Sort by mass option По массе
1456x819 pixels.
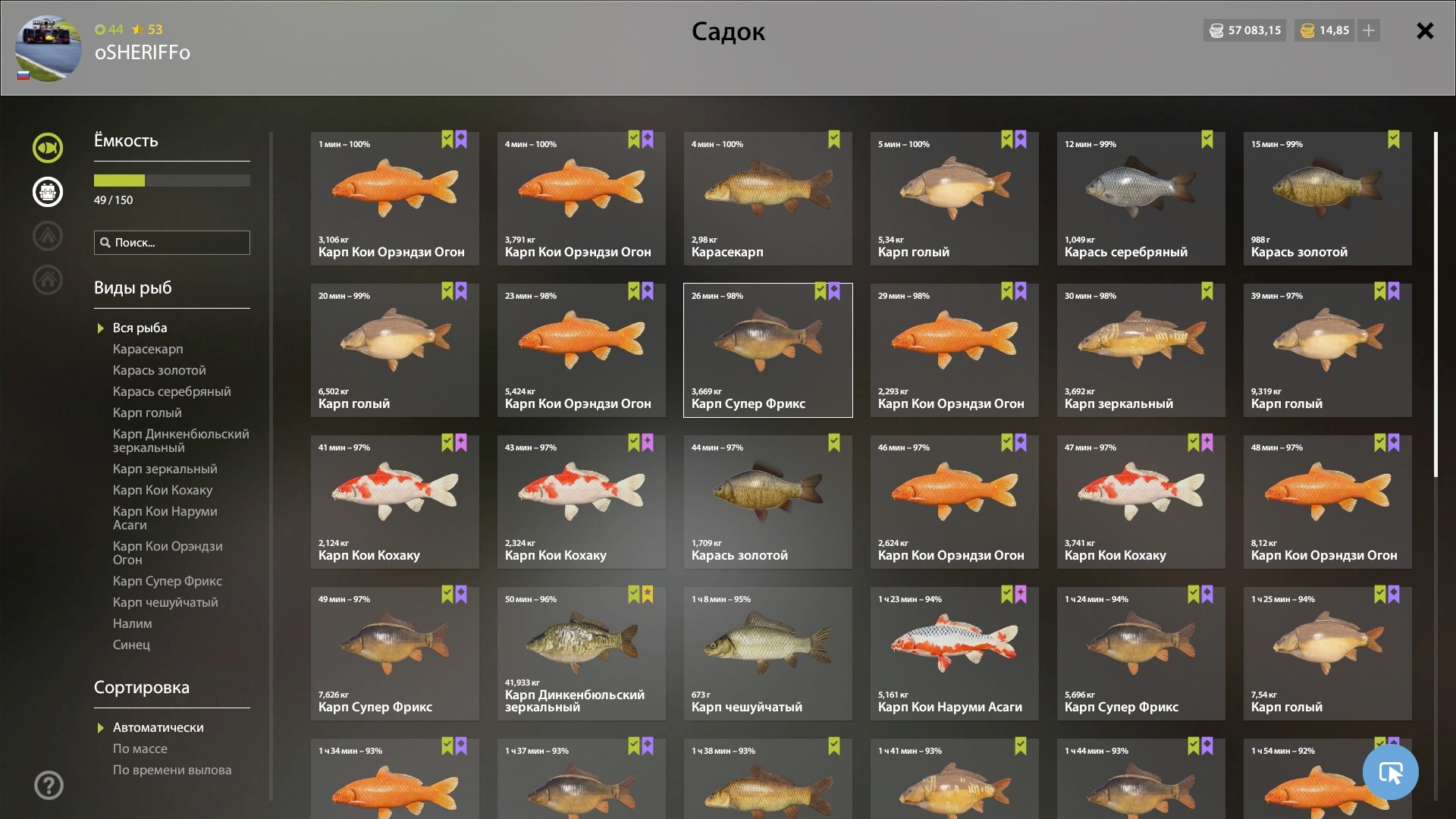click(x=140, y=748)
